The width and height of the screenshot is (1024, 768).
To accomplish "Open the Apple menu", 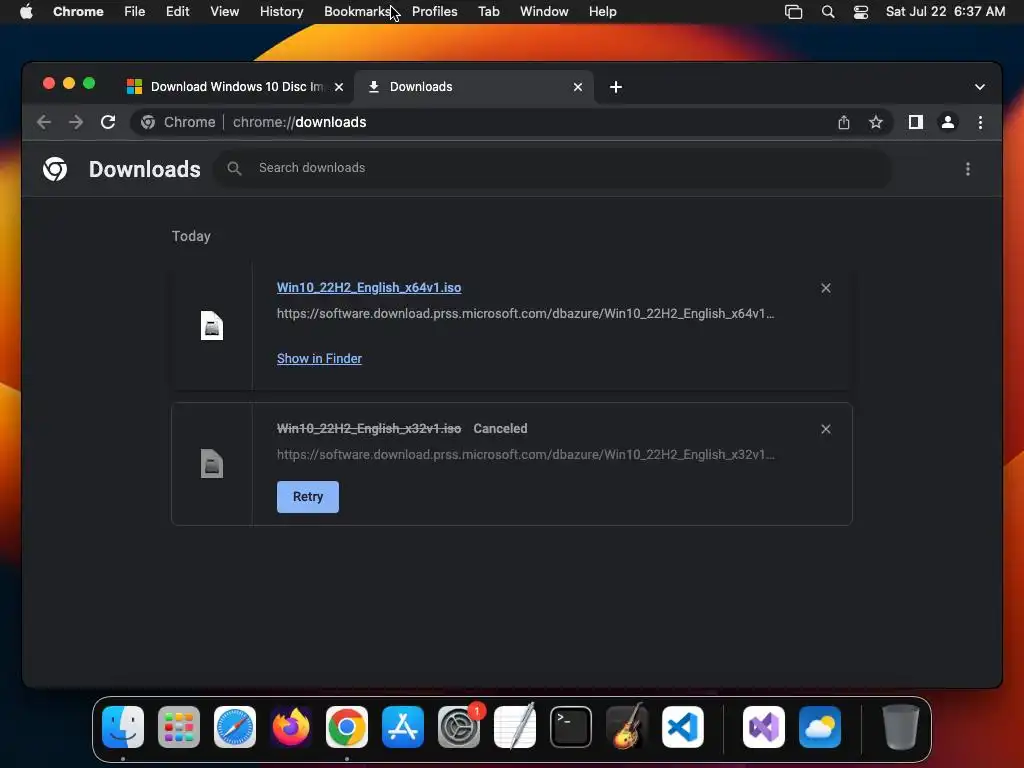I will [26, 11].
